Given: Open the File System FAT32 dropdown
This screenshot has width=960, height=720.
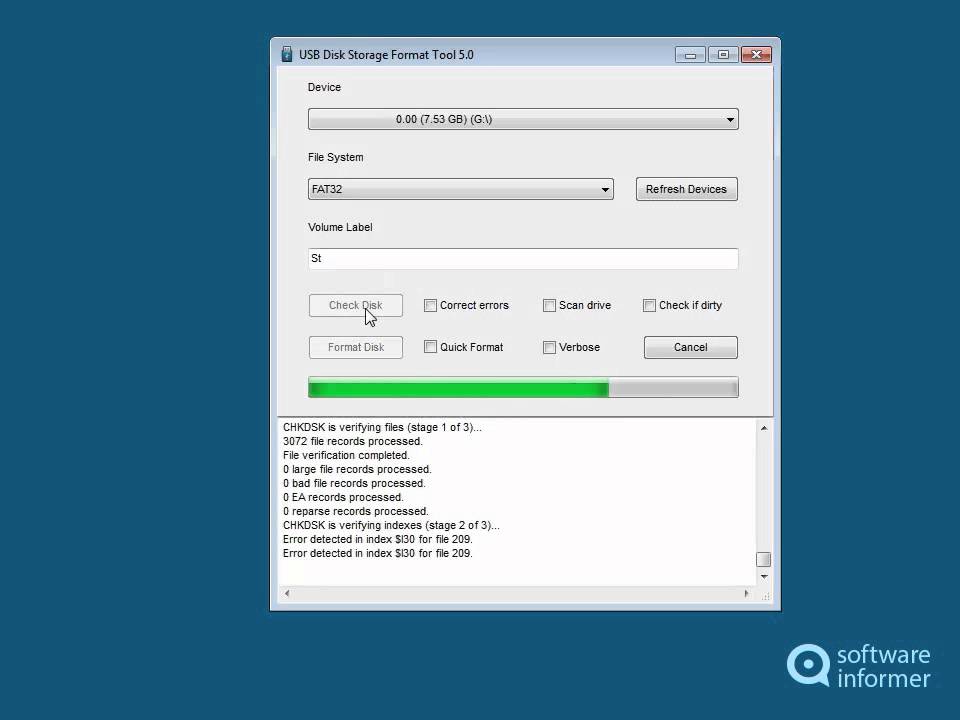Looking at the screenshot, I should [x=460, y=189].
